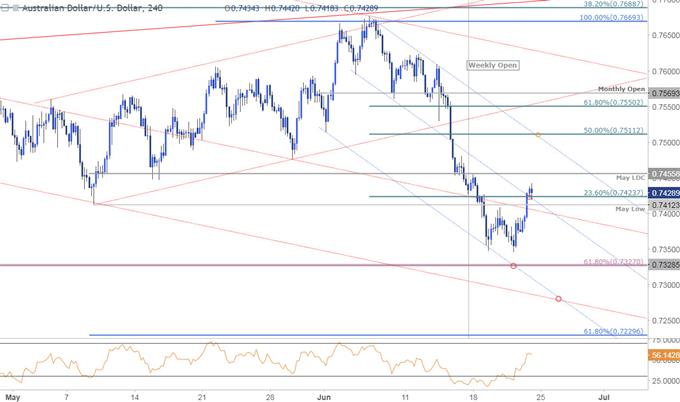Click the high value H0.74420
The image size is (680, 402).
[281, 8]
